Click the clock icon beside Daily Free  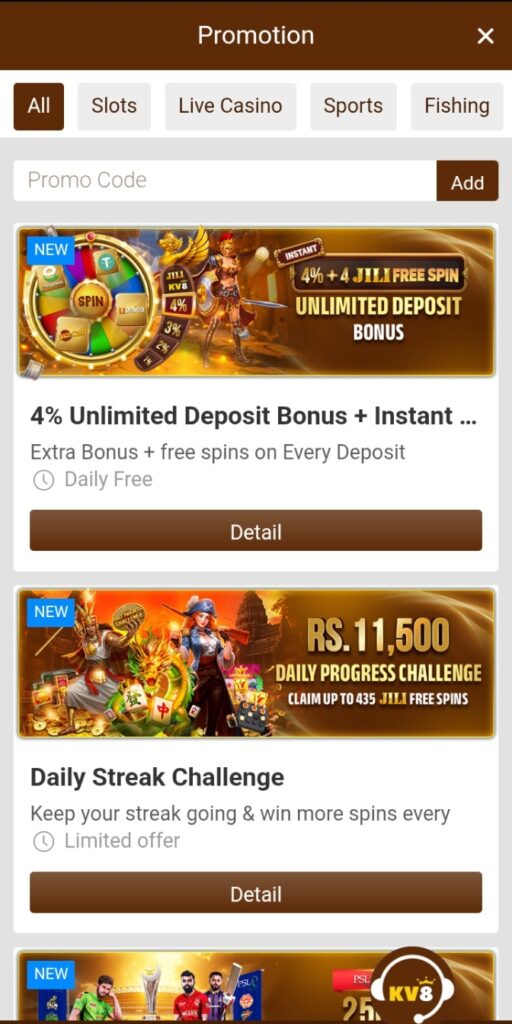(44, 481)
